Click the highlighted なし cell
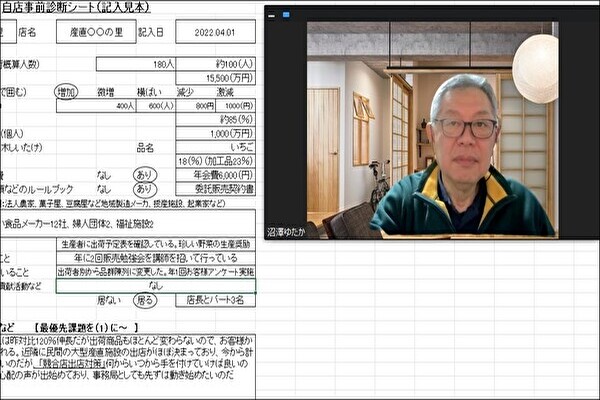Image resolution: width=600 pixels, height=400 pixels. point(155,285)
